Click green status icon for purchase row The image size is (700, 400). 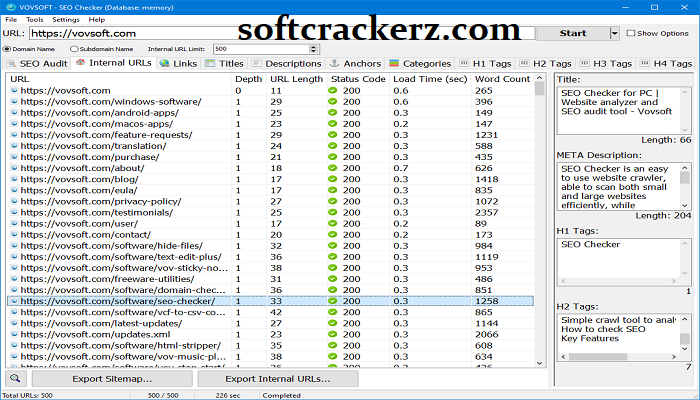tap(333, 157)
